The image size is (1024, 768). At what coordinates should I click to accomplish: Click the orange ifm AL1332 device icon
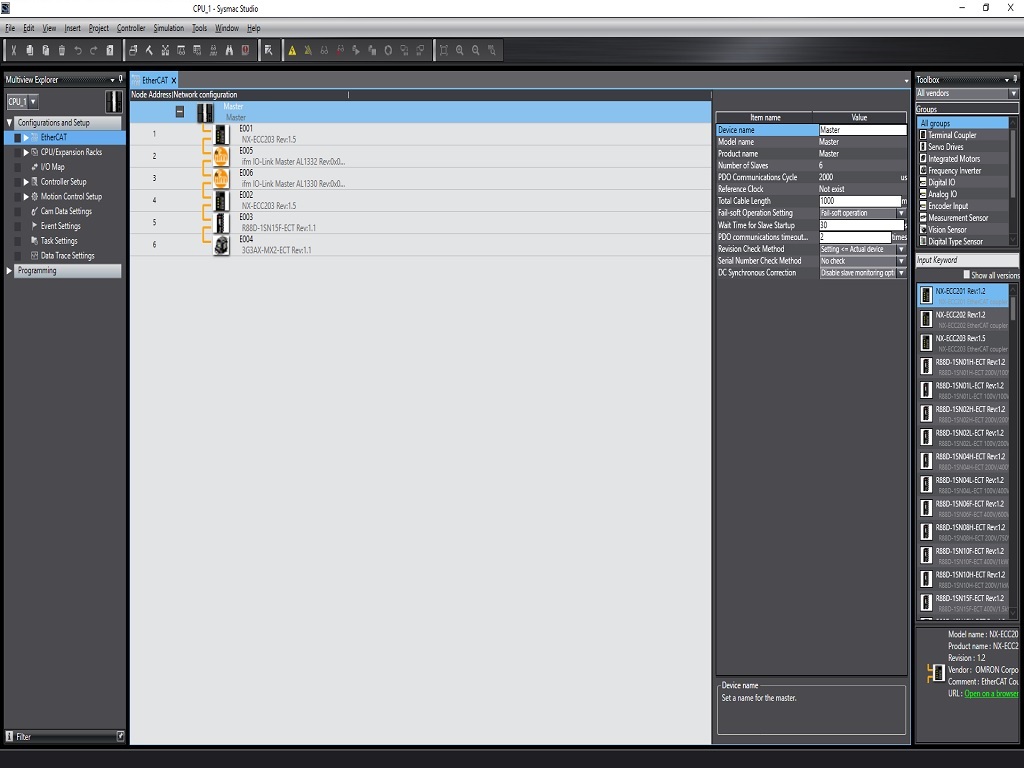221,157
